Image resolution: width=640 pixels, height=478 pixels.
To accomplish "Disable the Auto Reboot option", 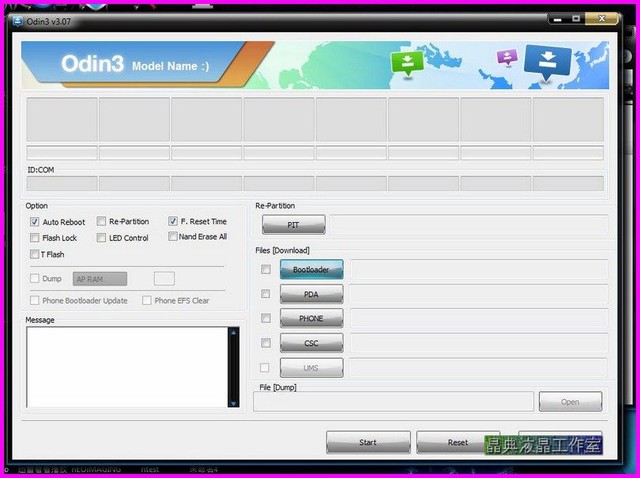I will [x=36, y=222].
